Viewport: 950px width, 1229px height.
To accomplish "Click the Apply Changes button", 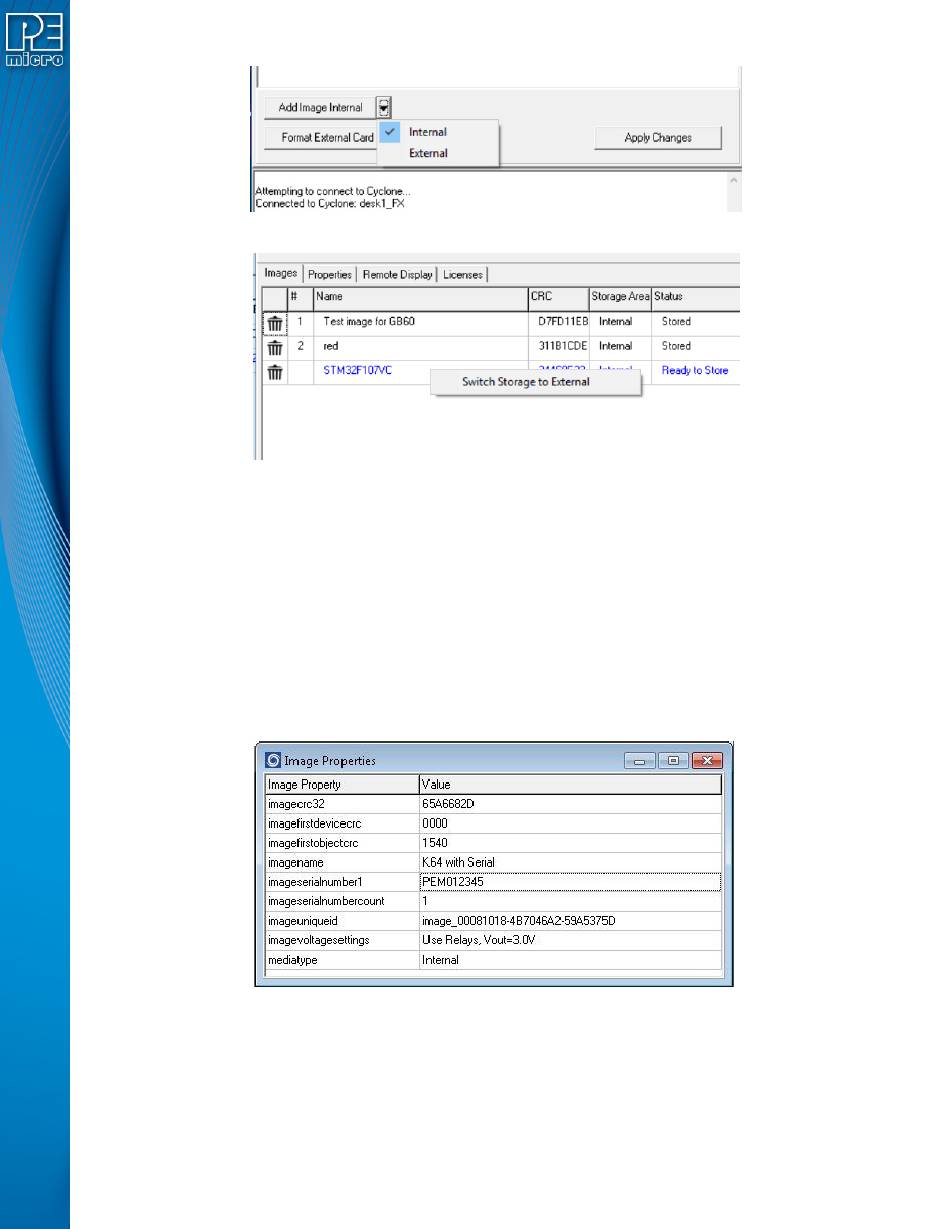I will point(658,137).
